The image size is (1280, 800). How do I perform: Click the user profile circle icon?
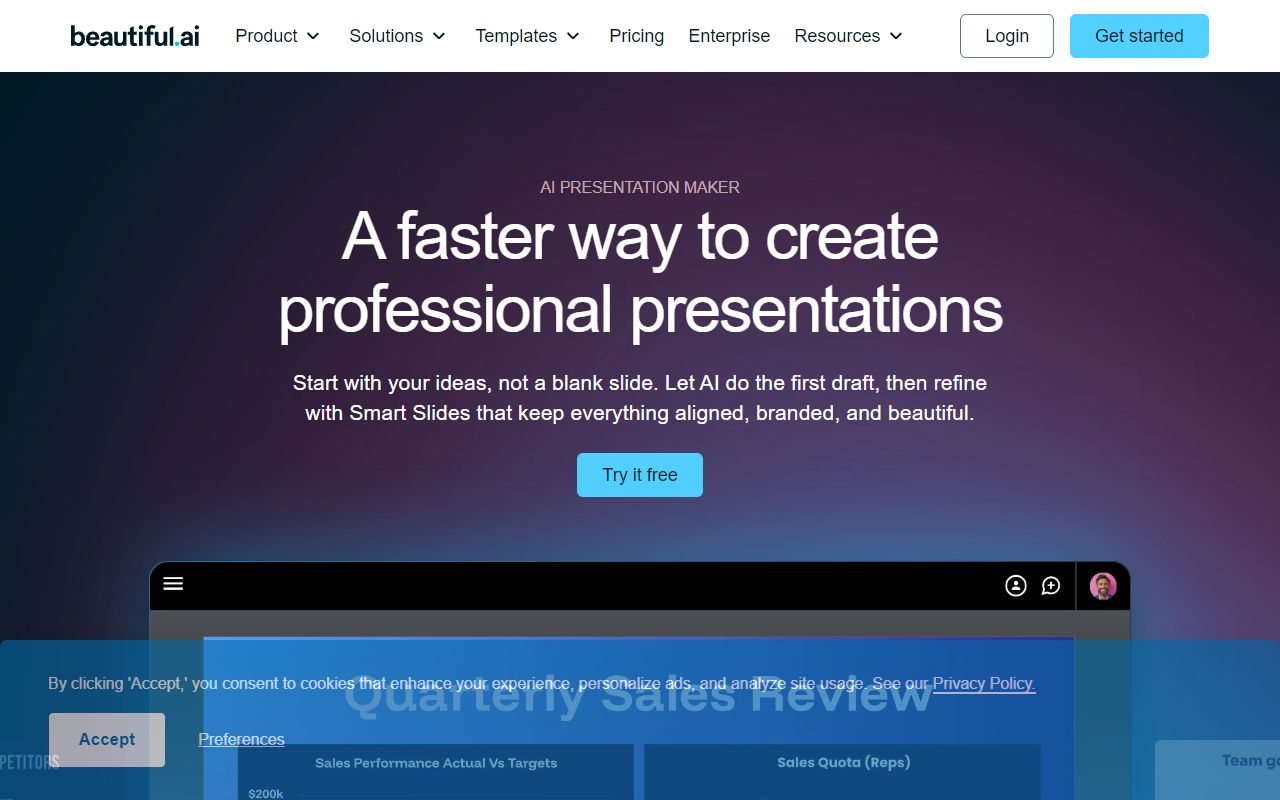(1016, 586)
